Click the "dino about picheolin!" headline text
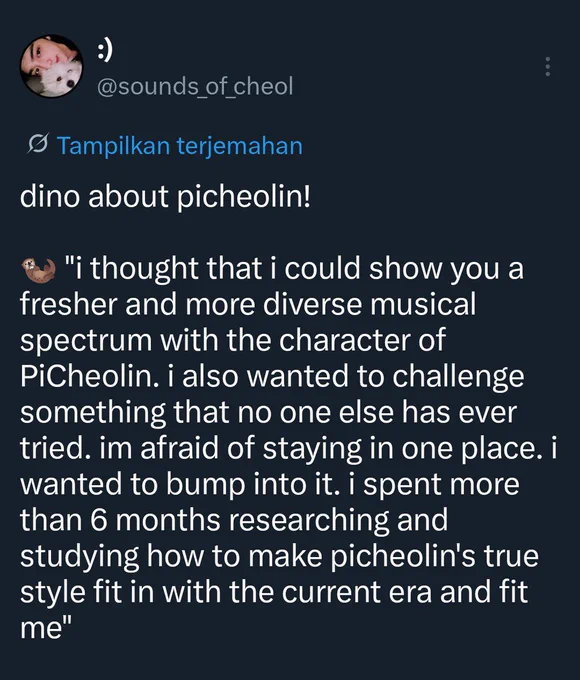 [x=165, y=196]
